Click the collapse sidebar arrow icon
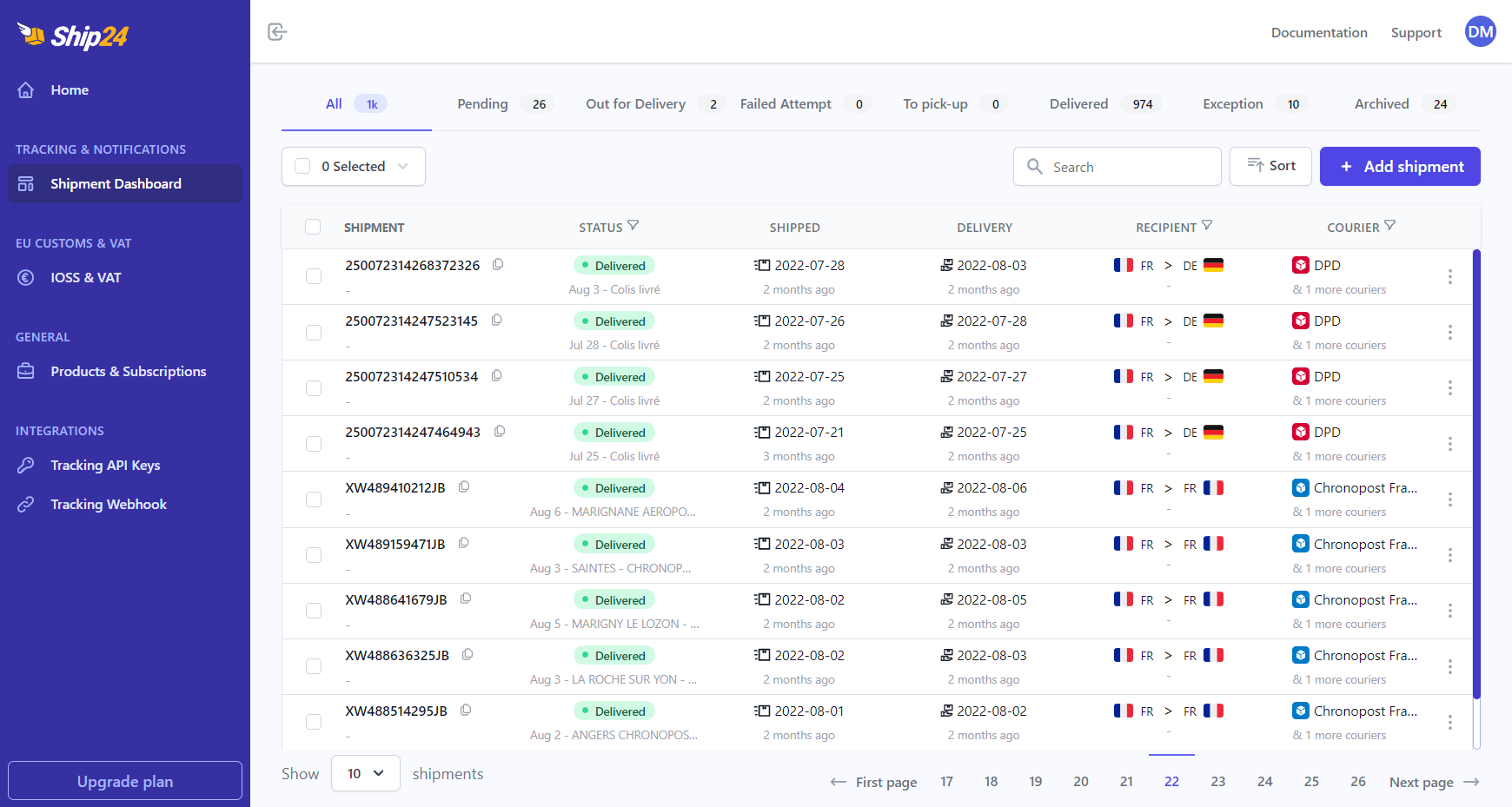The image size is (1512, 807). coord(277,31)
